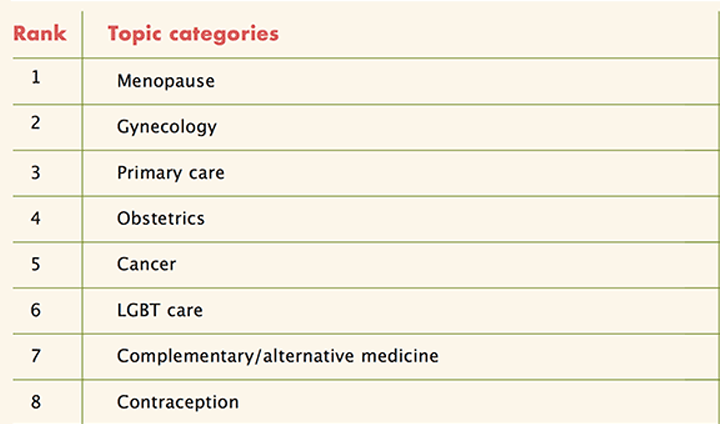The height and width of the screenshot is (424, 720).
Task: Select the Contraception topic
Action: (x=178, y=402)
